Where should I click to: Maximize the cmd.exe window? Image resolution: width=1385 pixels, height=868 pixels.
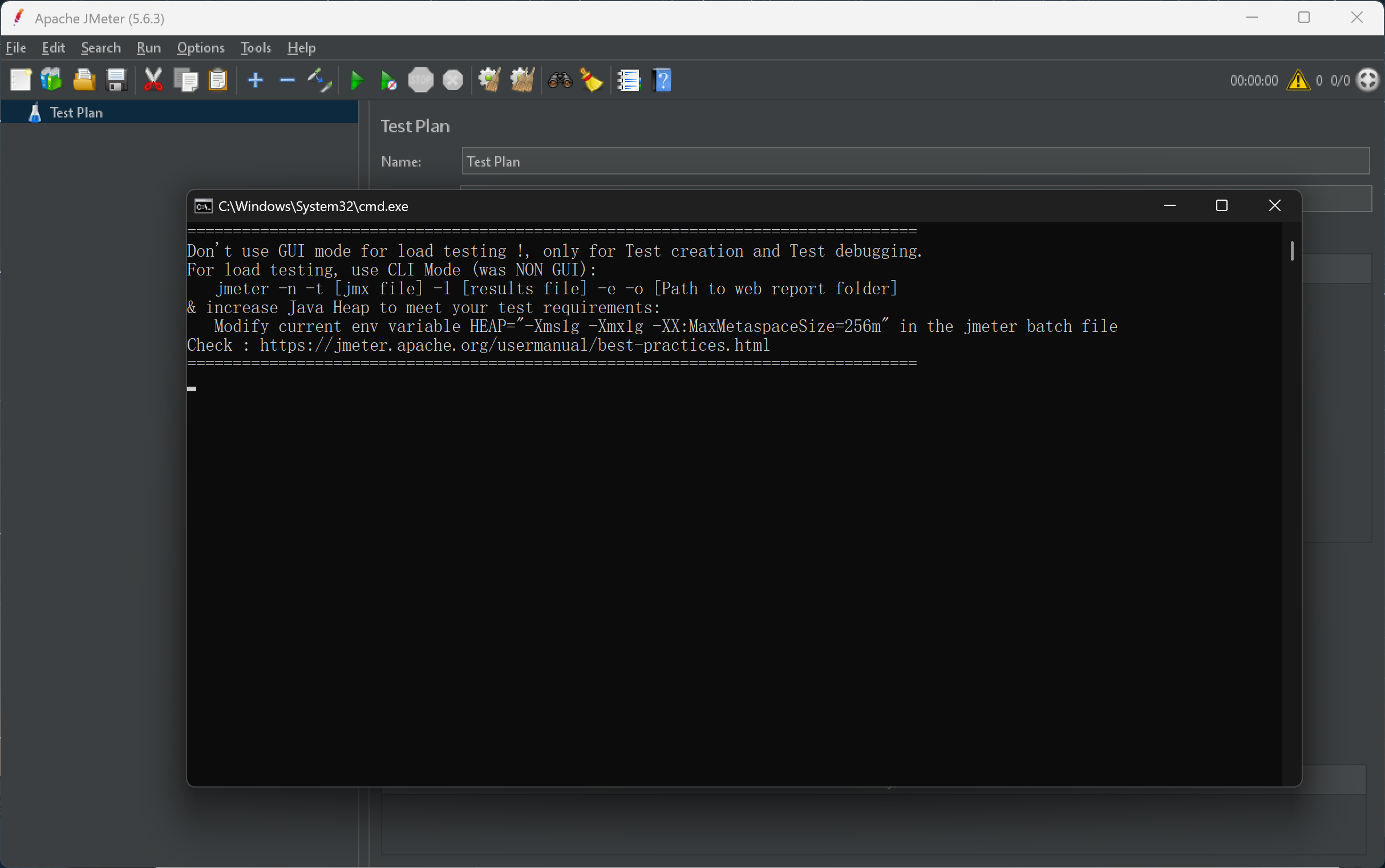click(x=1222, y=205)
